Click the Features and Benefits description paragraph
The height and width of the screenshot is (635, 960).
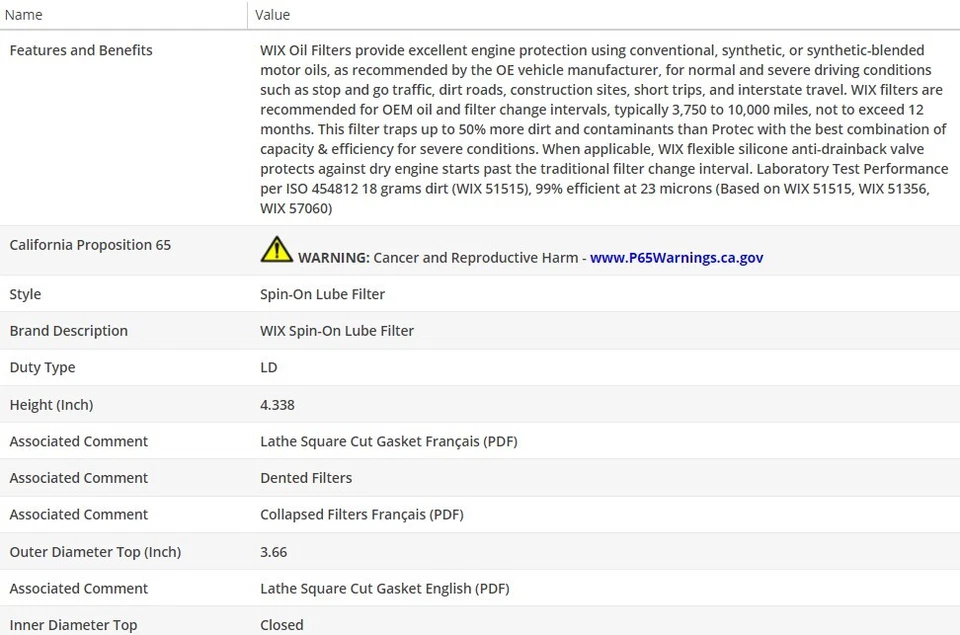(x=600, y=129)
